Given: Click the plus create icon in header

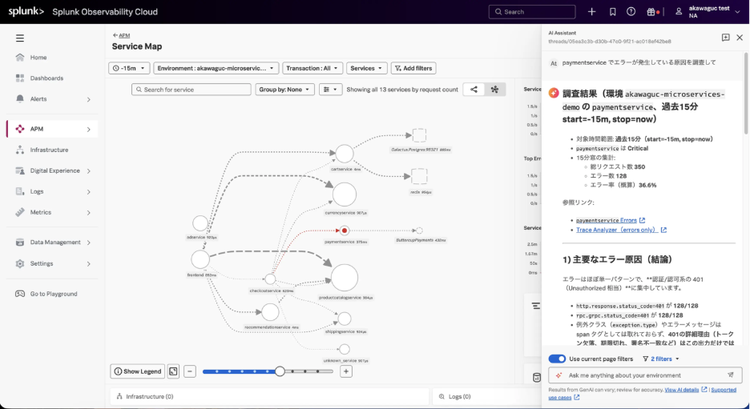Looking at the screenshot, I should point(592,11).
